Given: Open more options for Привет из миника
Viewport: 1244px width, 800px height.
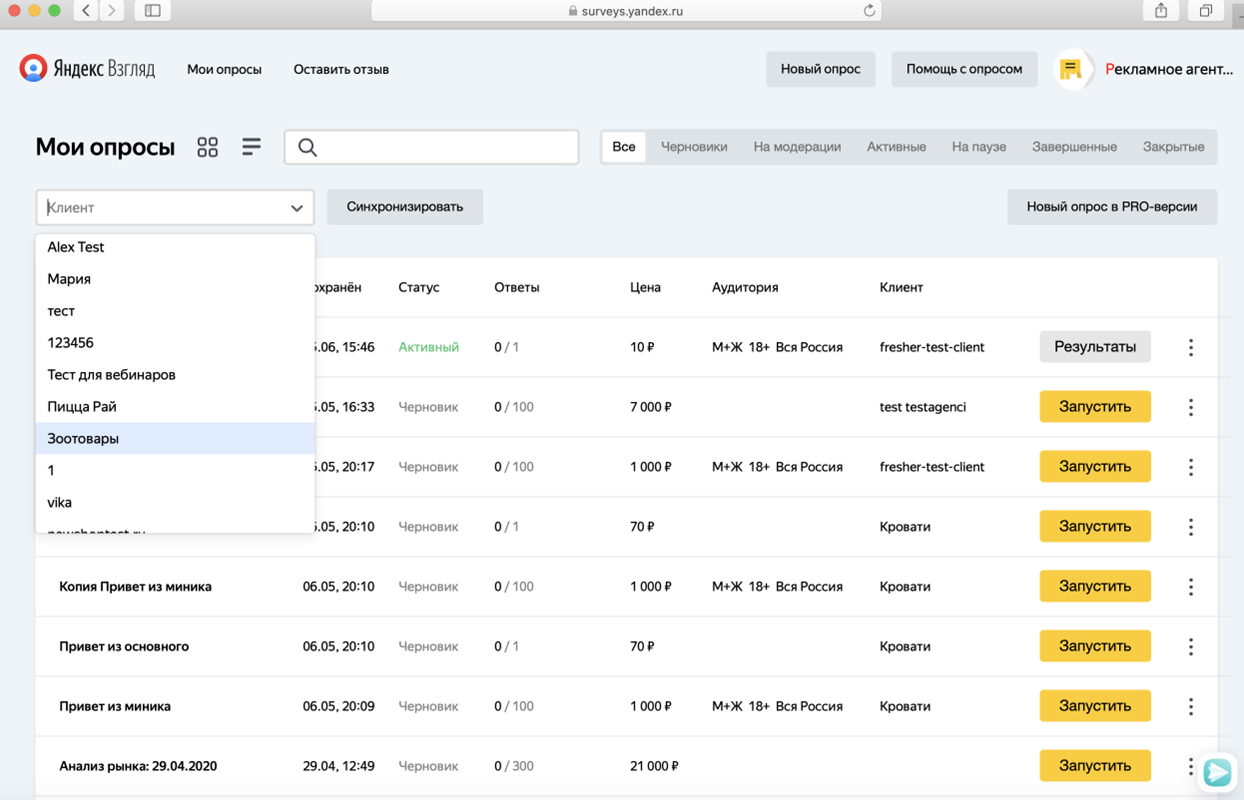Looking at the screenshot, I should click(x=1190, y=706).
